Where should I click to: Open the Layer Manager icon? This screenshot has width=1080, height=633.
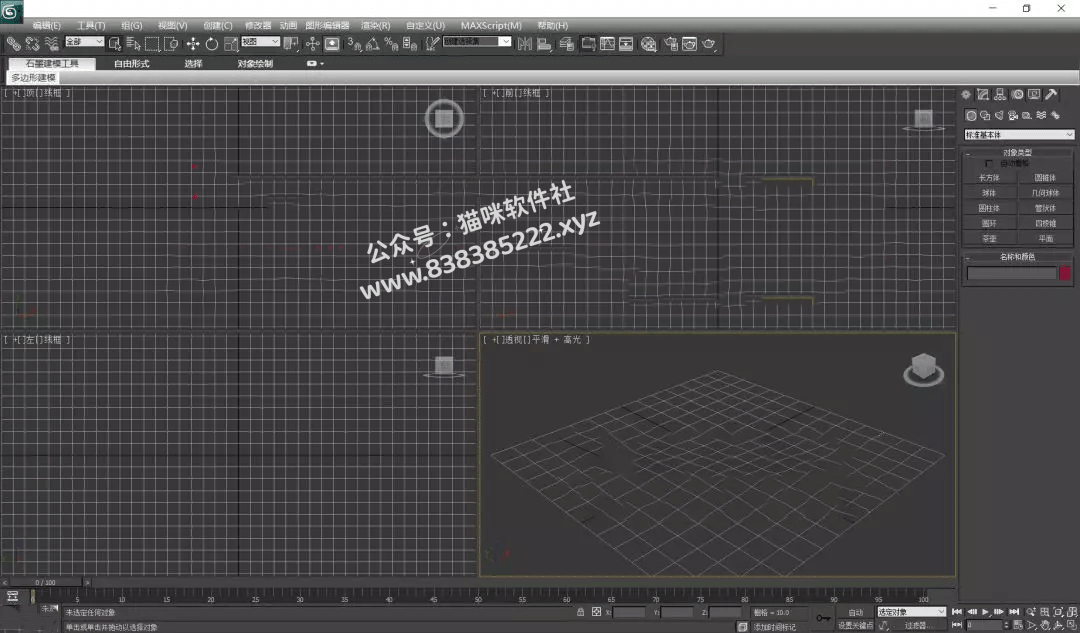click(x=566, y=44)
